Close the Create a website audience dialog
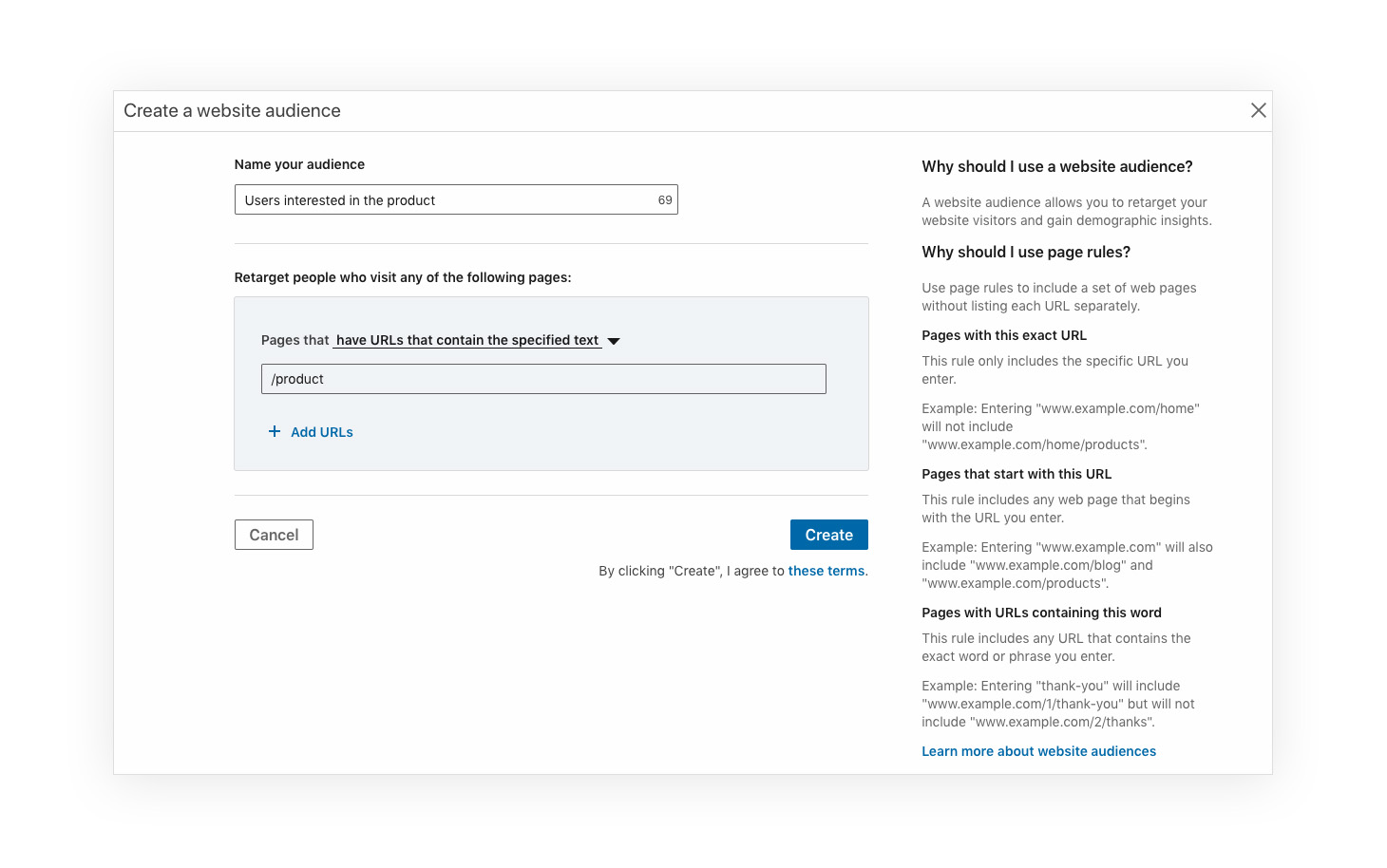The height and width of the screenshot is (868, 1387). click(1258, 110)
